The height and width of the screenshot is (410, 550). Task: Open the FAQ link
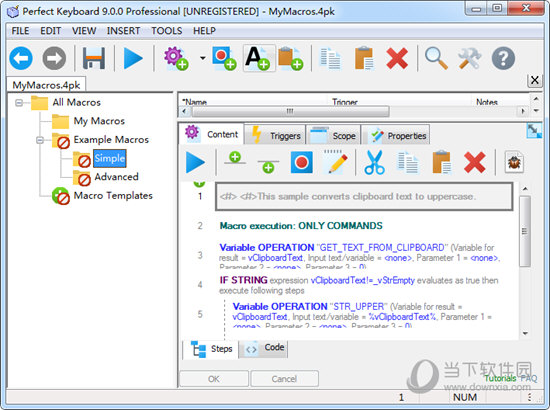tap(529, 378)
